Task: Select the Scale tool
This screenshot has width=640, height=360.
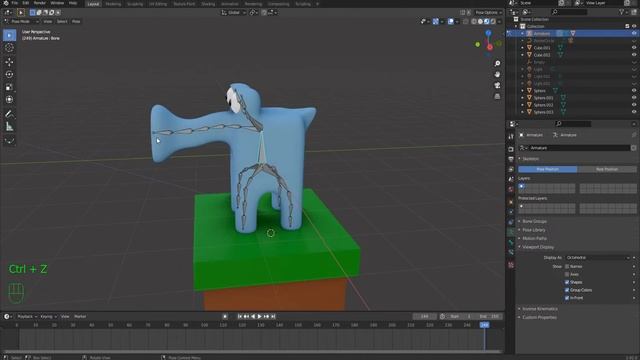Action: [x=9, y=87]
